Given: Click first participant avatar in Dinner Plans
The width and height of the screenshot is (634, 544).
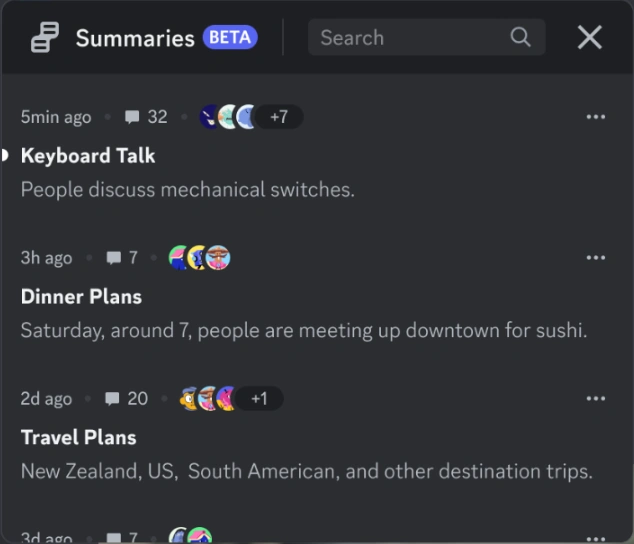Looking at the screenshot, I should pyautogui.click(x=180, y=258).
